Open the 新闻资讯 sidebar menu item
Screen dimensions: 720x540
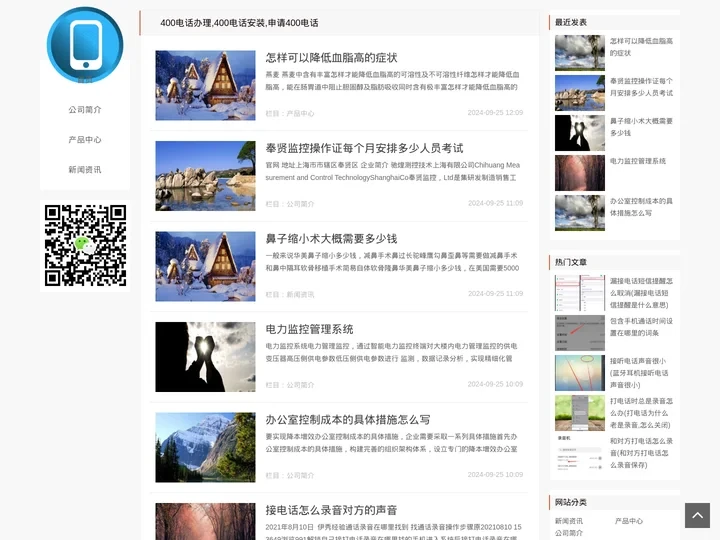click(85, 169)
